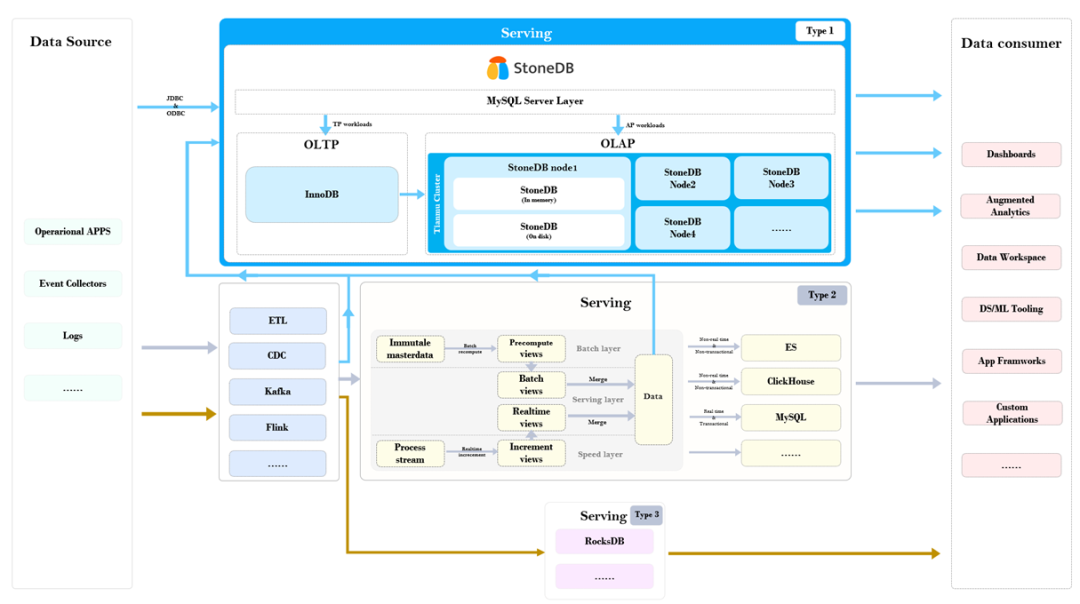Screen dimensions: 1080x604
Task: Select the Immutale masterdata box
Action: tap(410, 348)
